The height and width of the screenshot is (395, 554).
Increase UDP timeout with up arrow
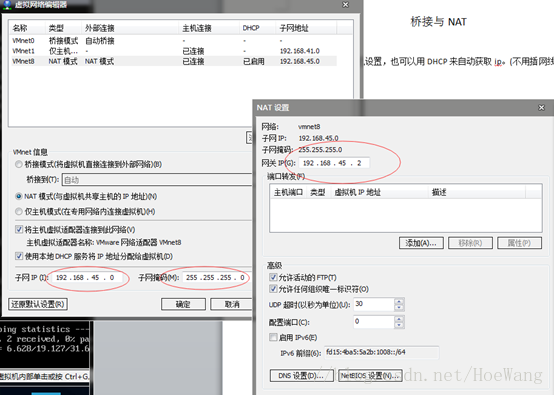click(x=399, y=301)
